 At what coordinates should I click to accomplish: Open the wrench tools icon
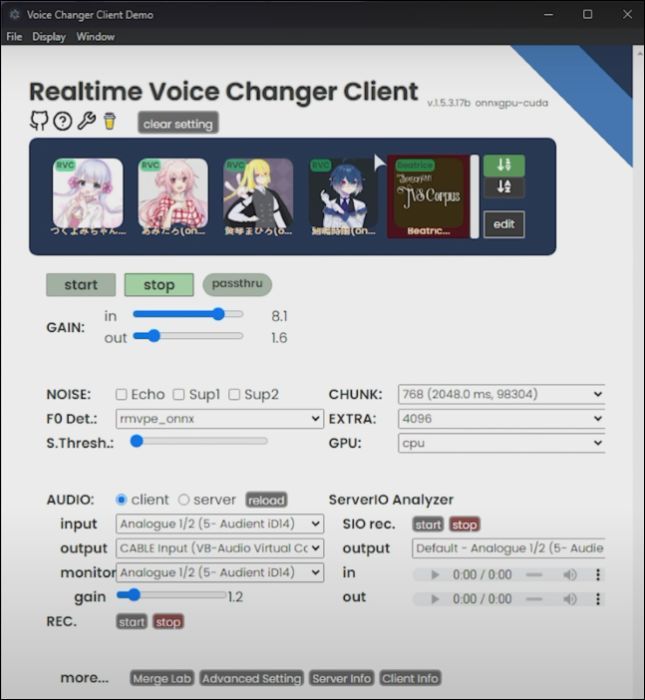click(87, 122)
